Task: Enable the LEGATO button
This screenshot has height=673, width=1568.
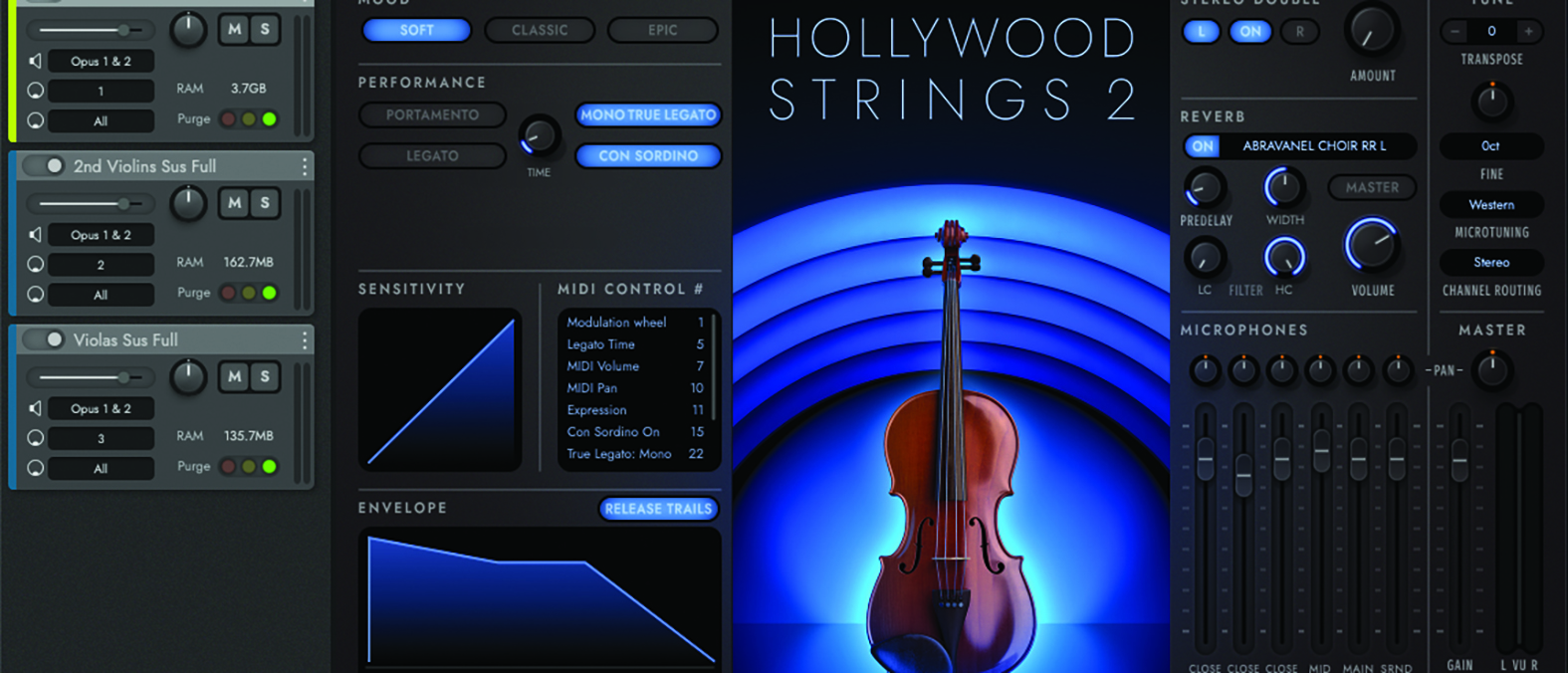Action: 432,156
